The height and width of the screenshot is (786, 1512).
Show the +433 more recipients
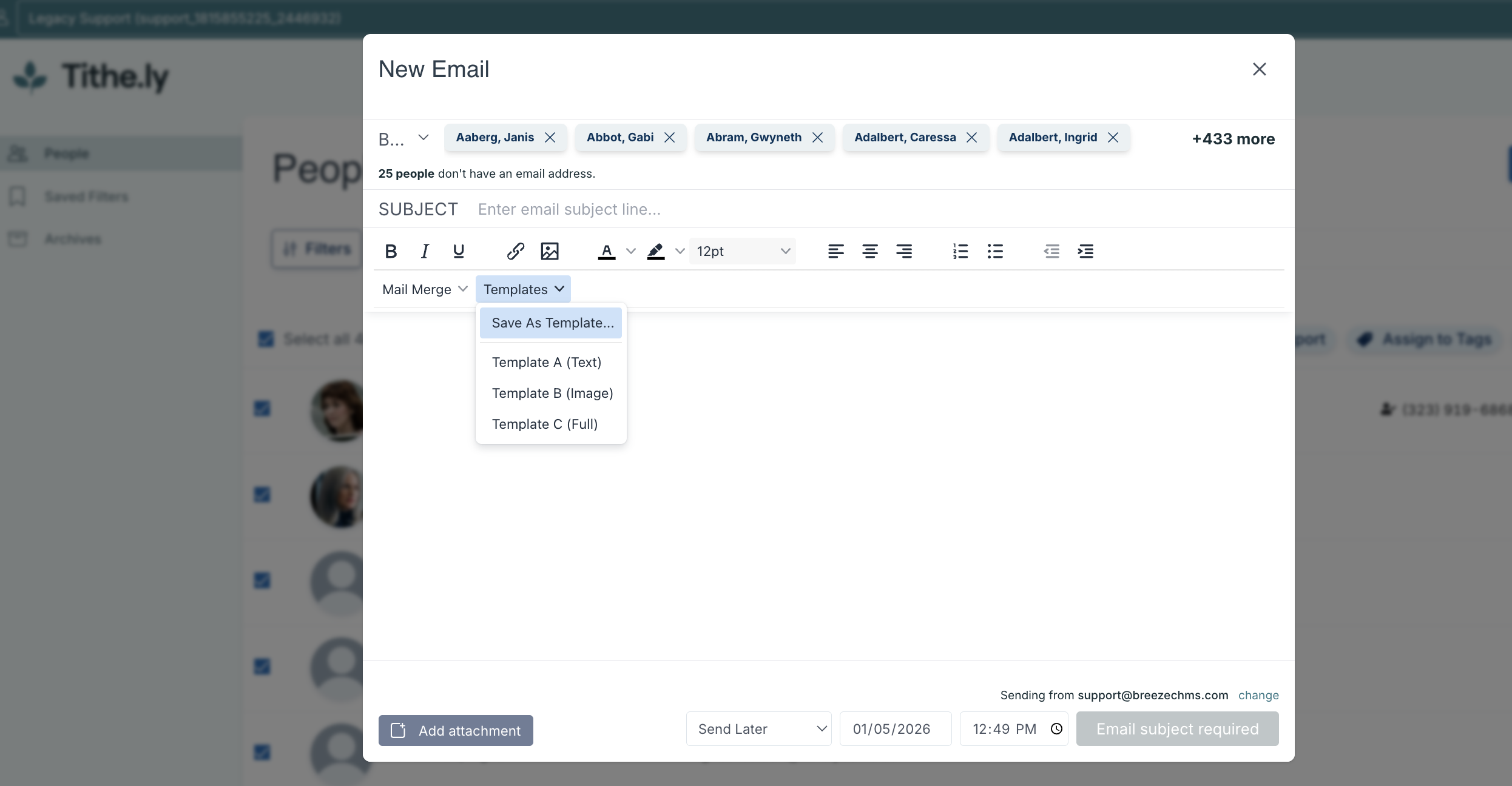[1233, 139]
